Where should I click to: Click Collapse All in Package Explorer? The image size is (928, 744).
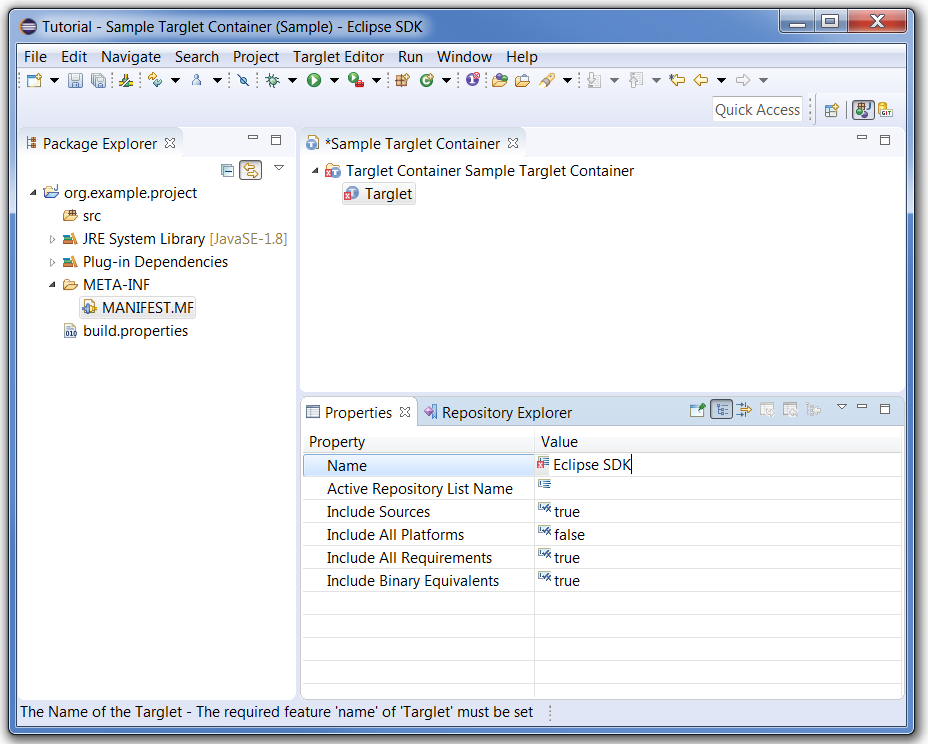click(227, 170)
